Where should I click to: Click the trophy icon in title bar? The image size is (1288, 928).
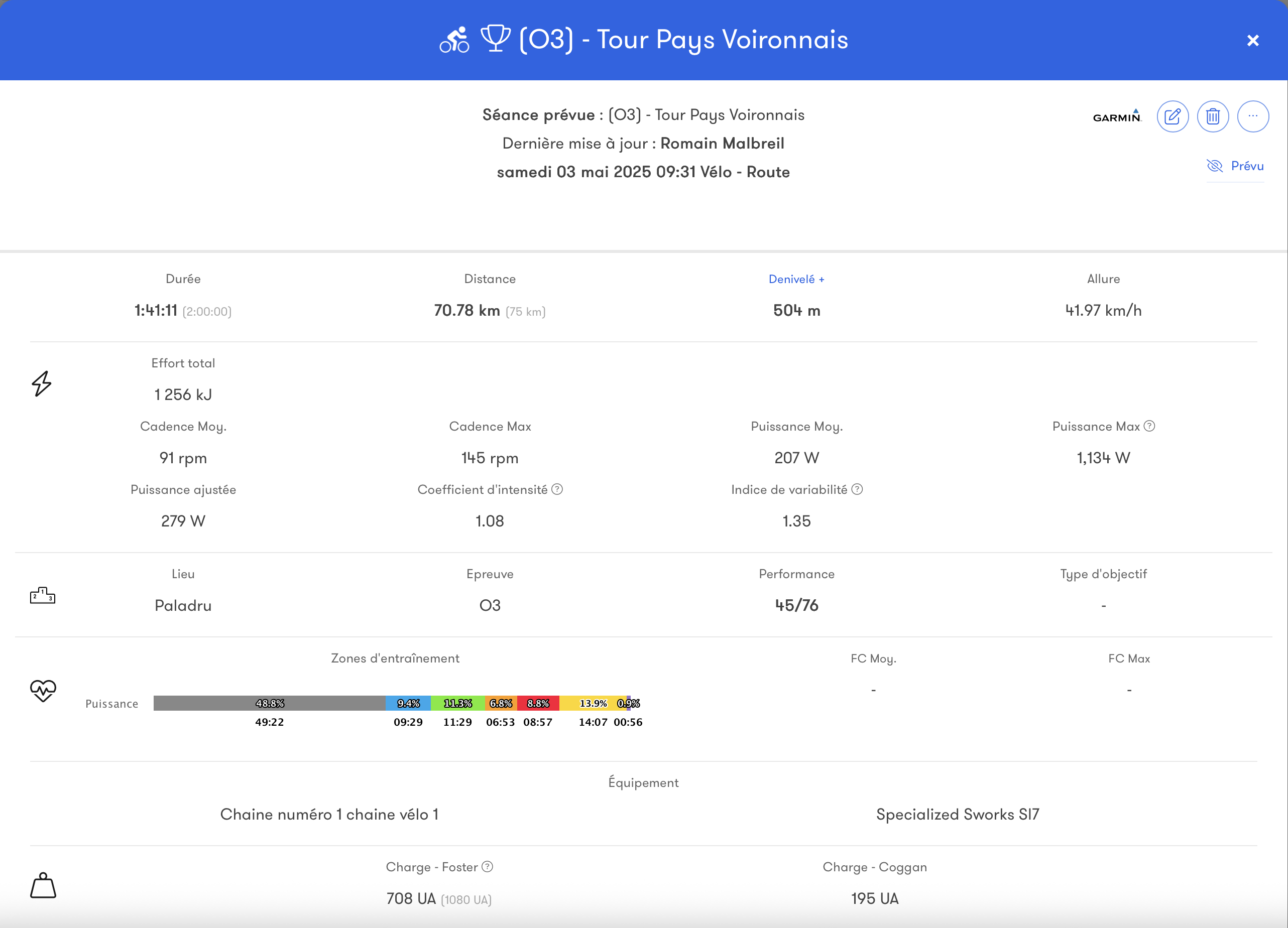tap(495, 39)
